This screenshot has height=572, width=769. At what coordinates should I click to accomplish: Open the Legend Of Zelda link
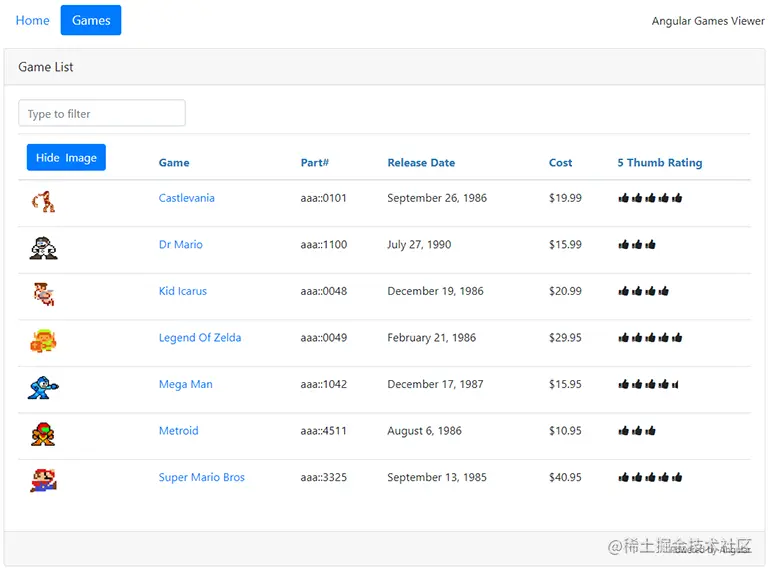coord(200,338)
